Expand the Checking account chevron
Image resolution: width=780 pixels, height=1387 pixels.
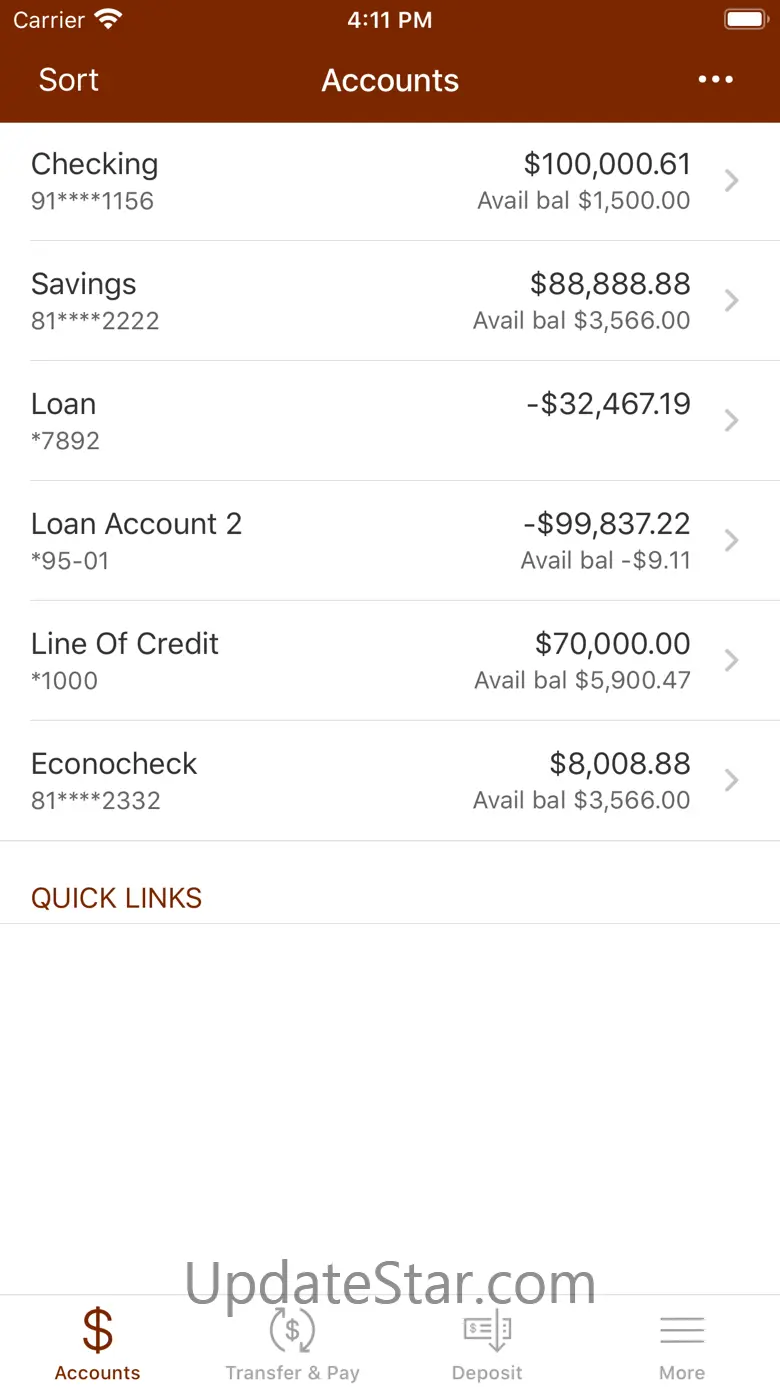point(732,180)
